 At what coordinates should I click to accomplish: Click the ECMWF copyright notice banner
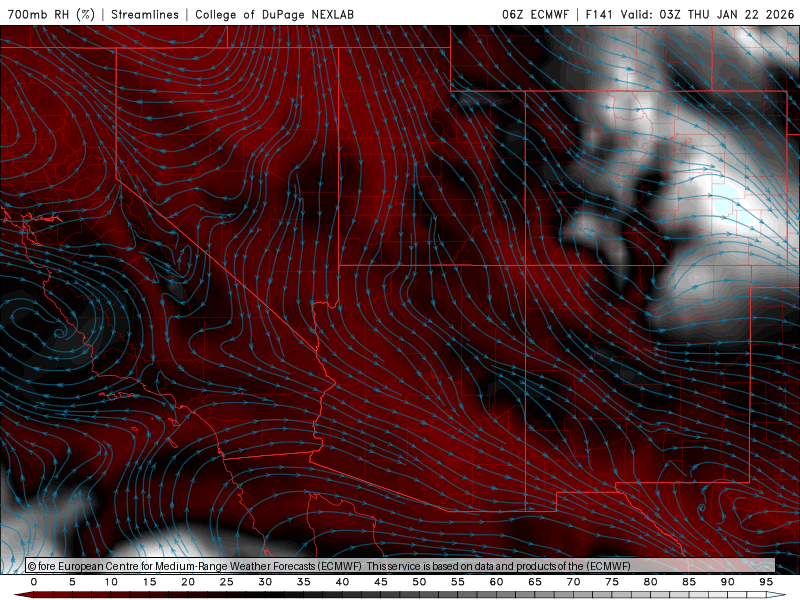pos(401,566)
